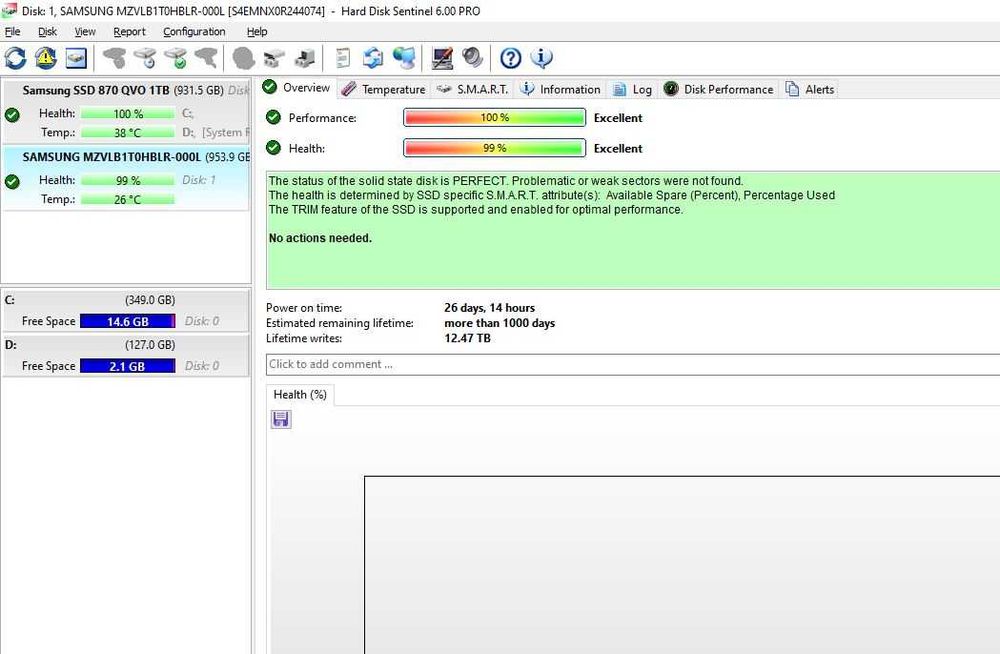Click the grayed-out round blob toolbar icon

click(x=244, y=58)
